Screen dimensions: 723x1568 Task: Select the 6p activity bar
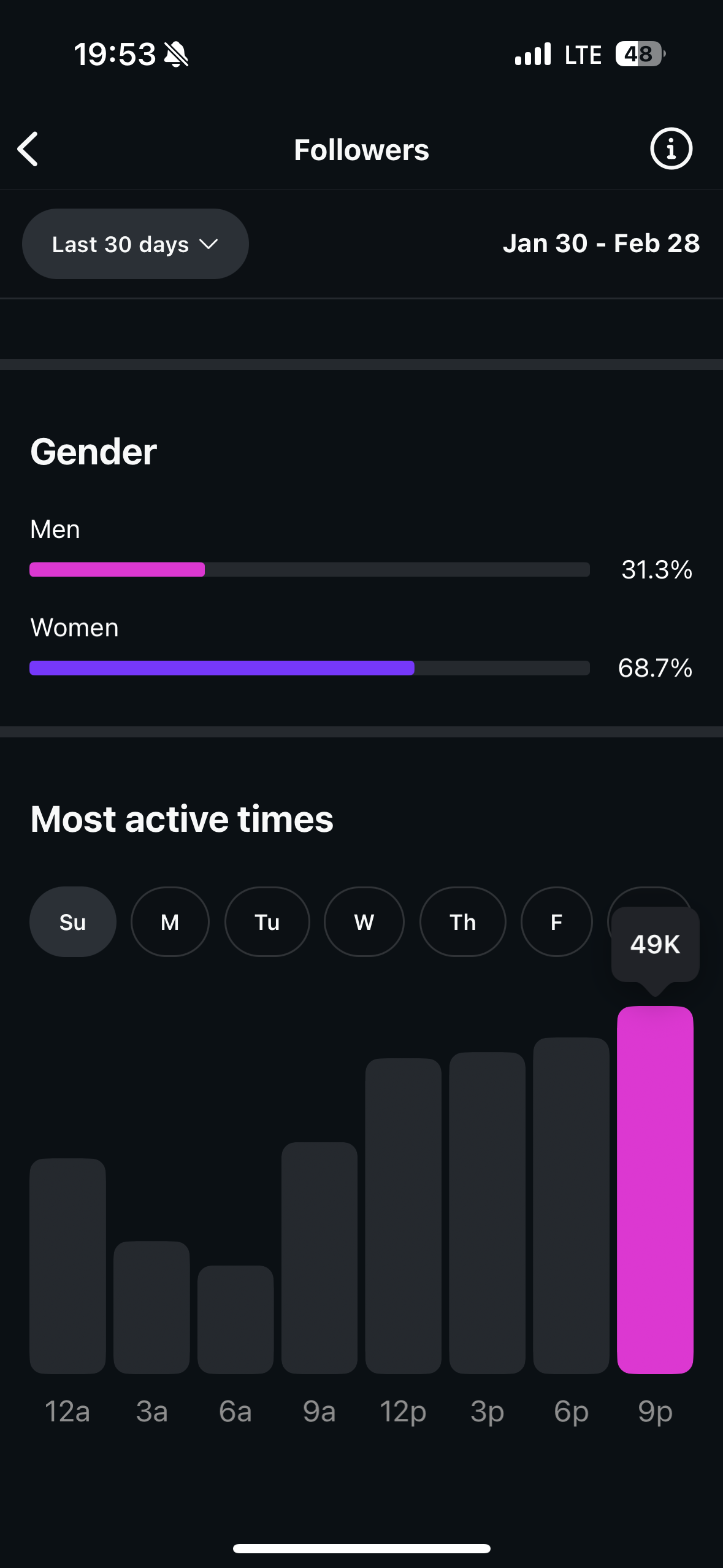(571, 1205)
